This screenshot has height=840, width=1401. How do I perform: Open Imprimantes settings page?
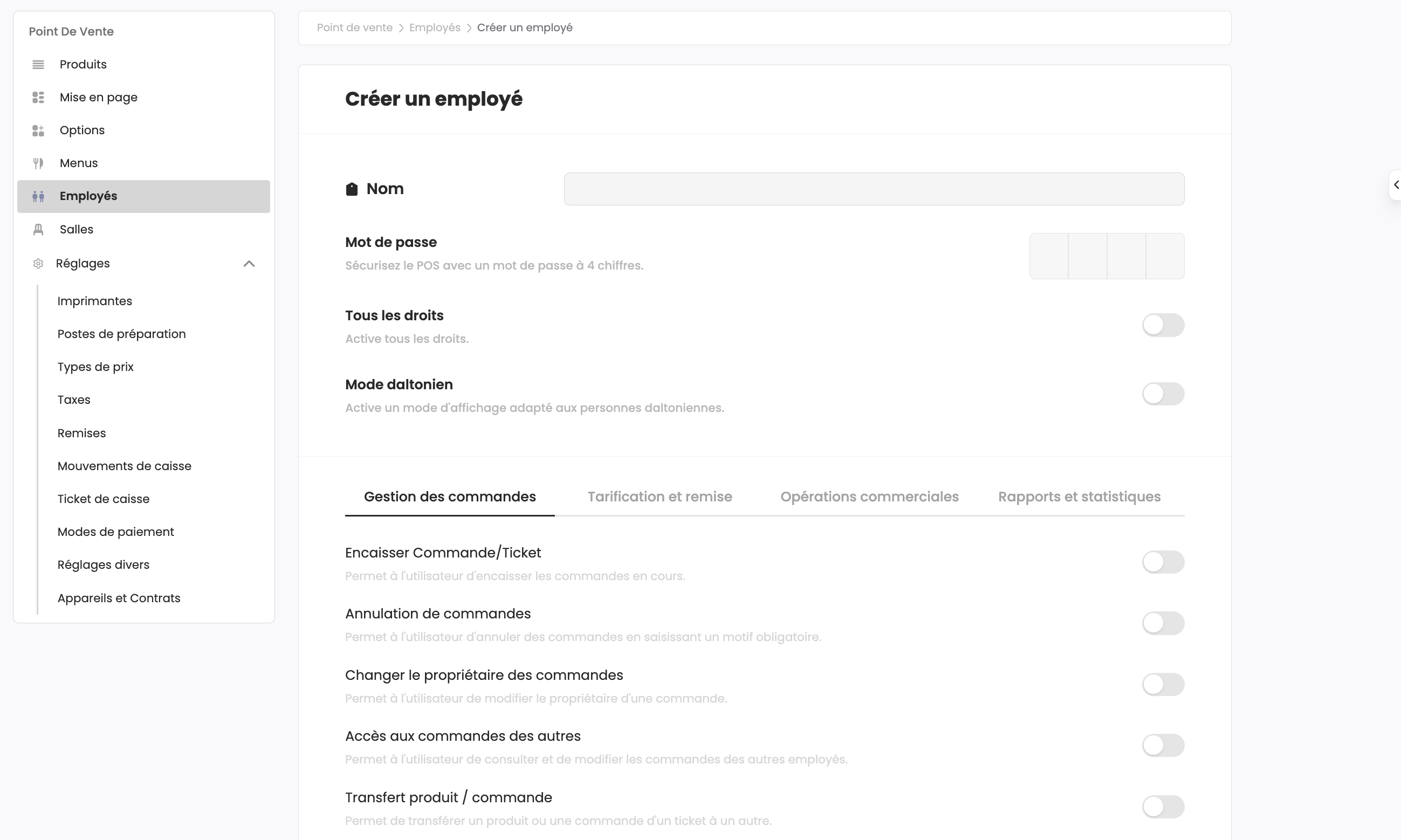pos(94,301)
